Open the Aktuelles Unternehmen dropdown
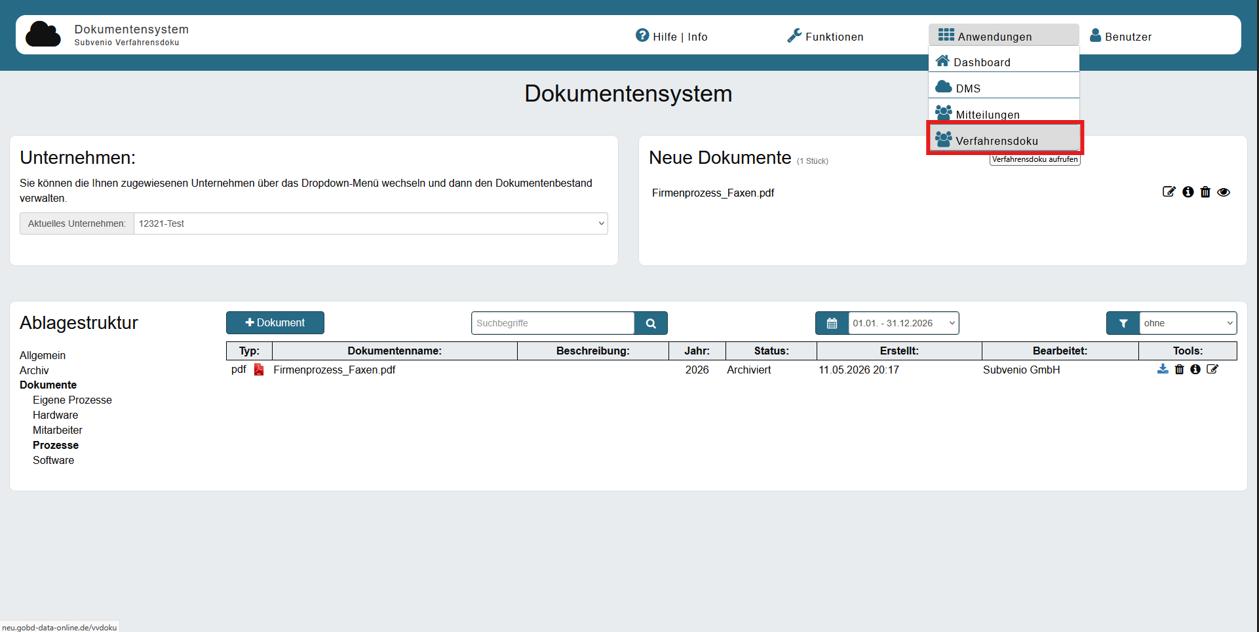This screenshot has height=632, width=1259. click(x=370, y=223)
